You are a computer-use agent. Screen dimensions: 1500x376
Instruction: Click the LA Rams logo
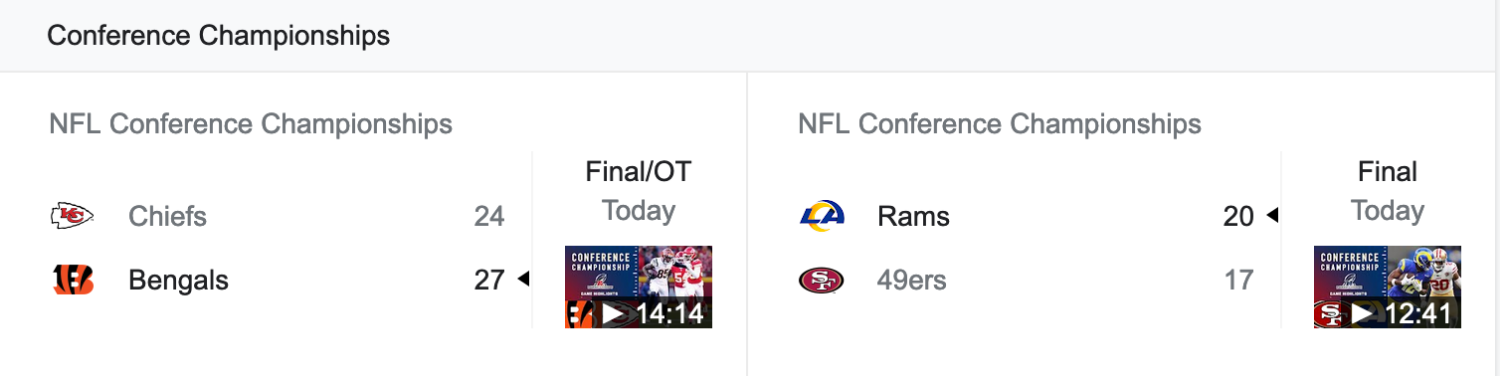(x=822, y=215)
